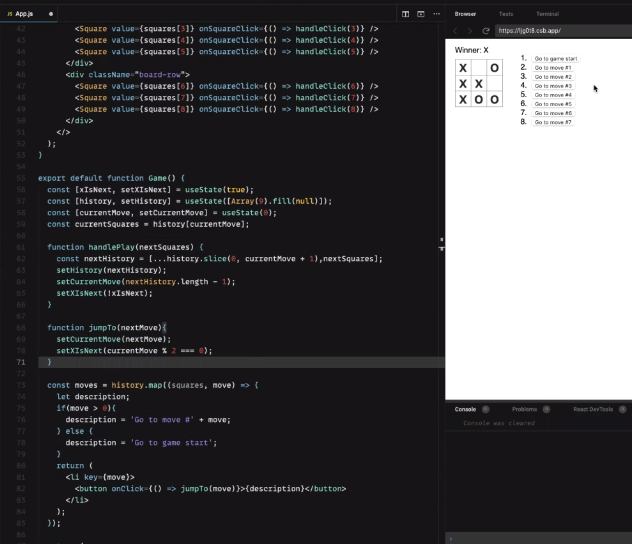
Task: Click the empty top-middle board square
Action: tap(479, 68)
